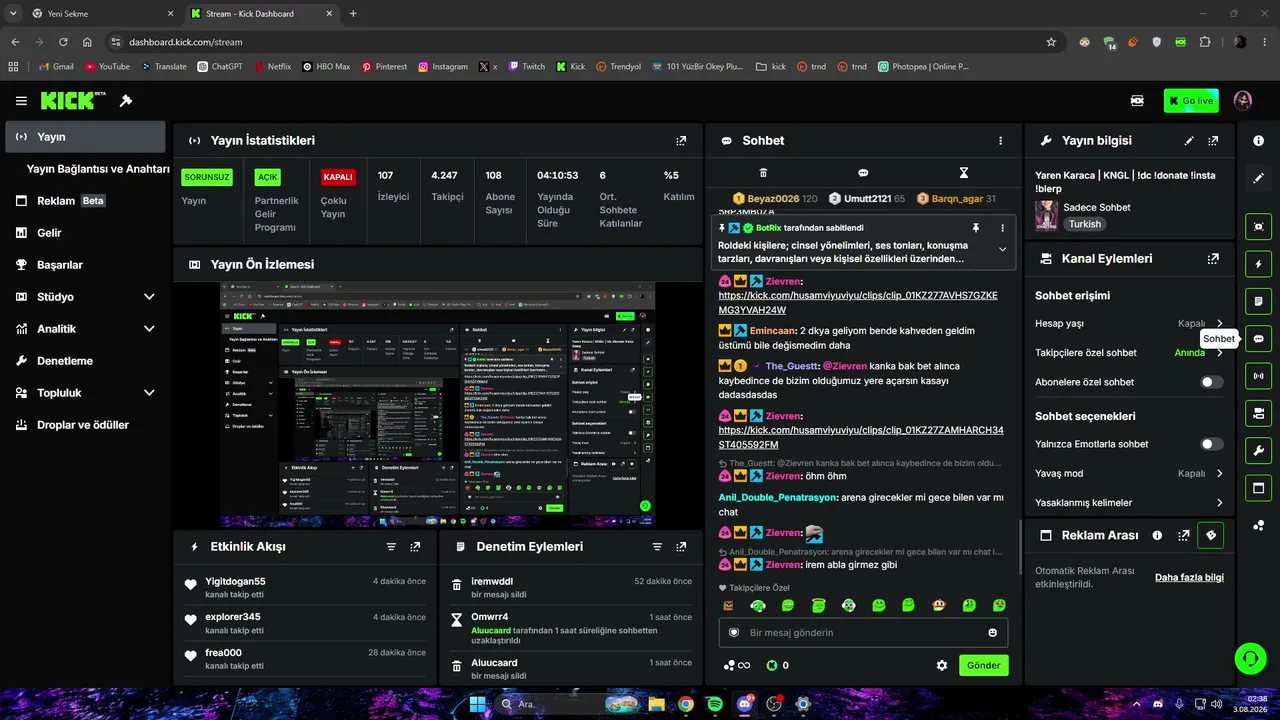Open filter options in Denetim Eylemleri panel
Viewport: 1280px width, 720px height.
pos(657,547)
